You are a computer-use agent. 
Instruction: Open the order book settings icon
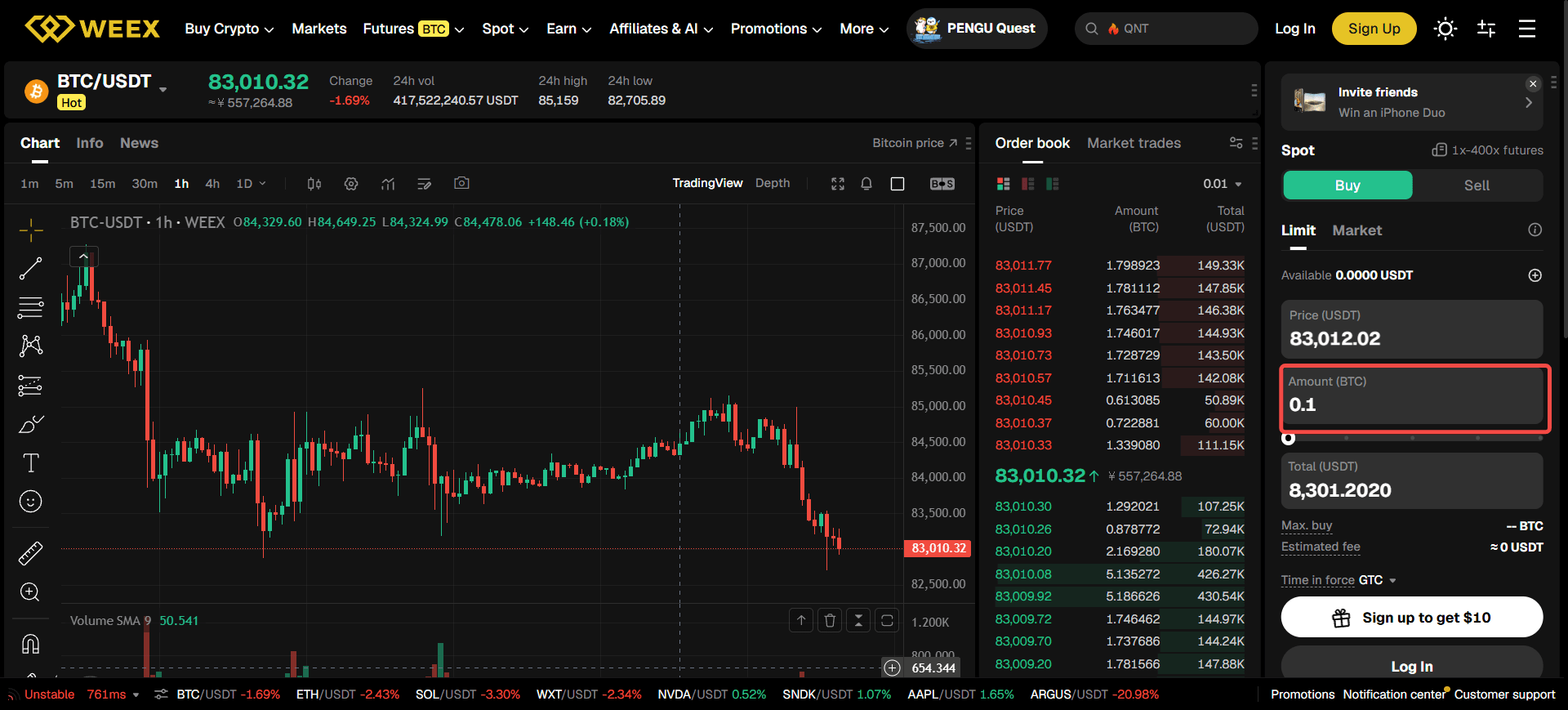pos(1236,143)
